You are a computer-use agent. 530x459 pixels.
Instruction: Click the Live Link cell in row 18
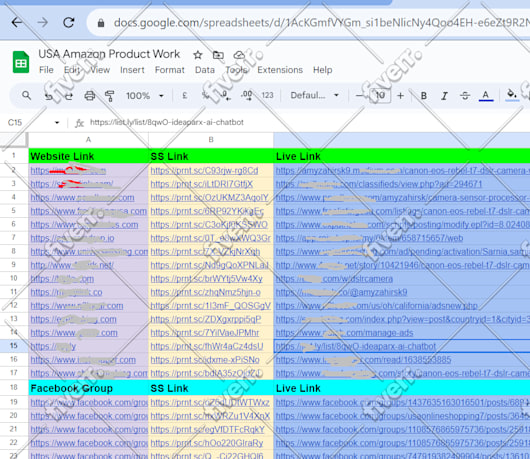(x=402, y=388)
